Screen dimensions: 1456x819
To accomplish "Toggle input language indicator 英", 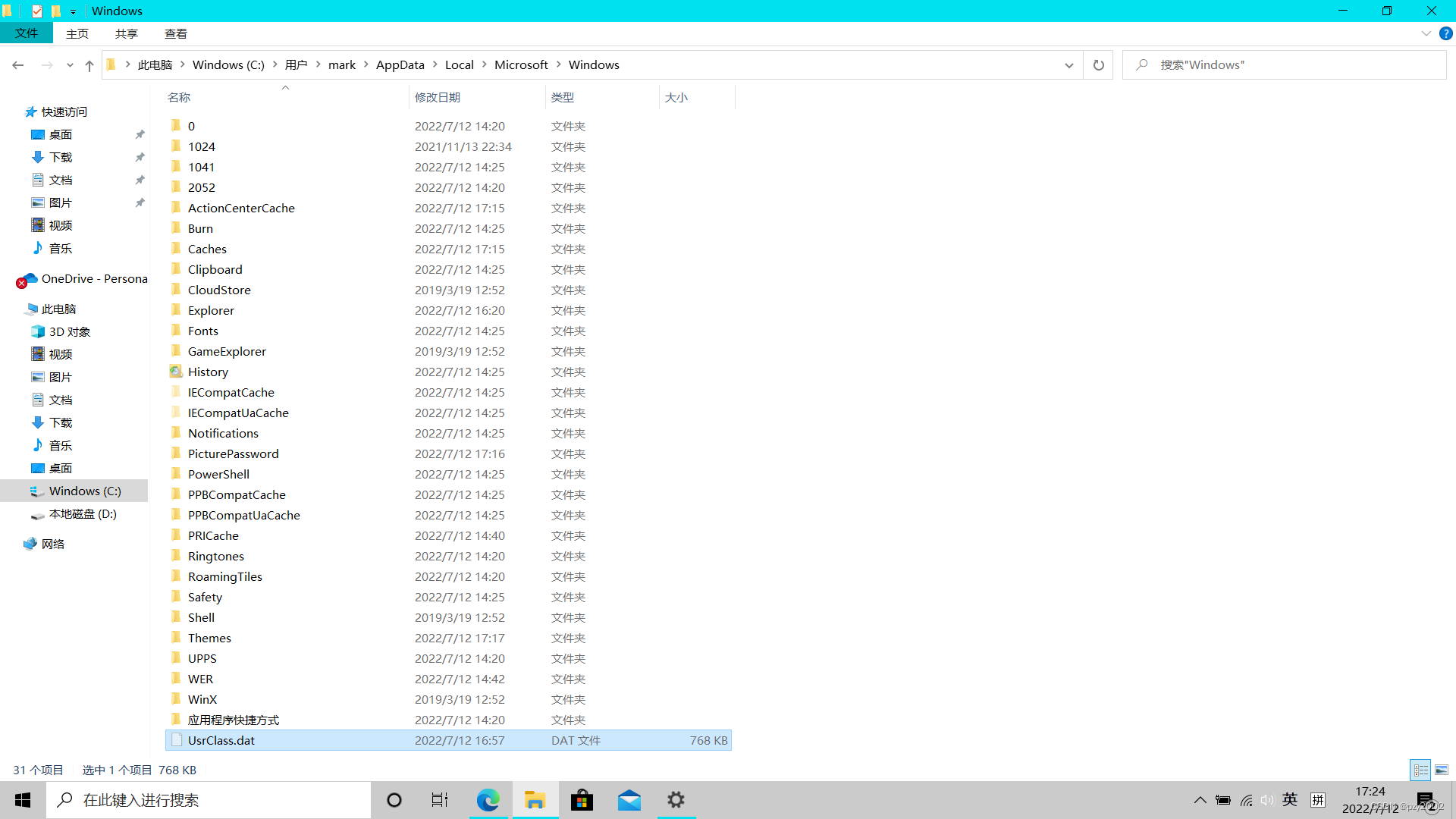I will (1290, 800).
